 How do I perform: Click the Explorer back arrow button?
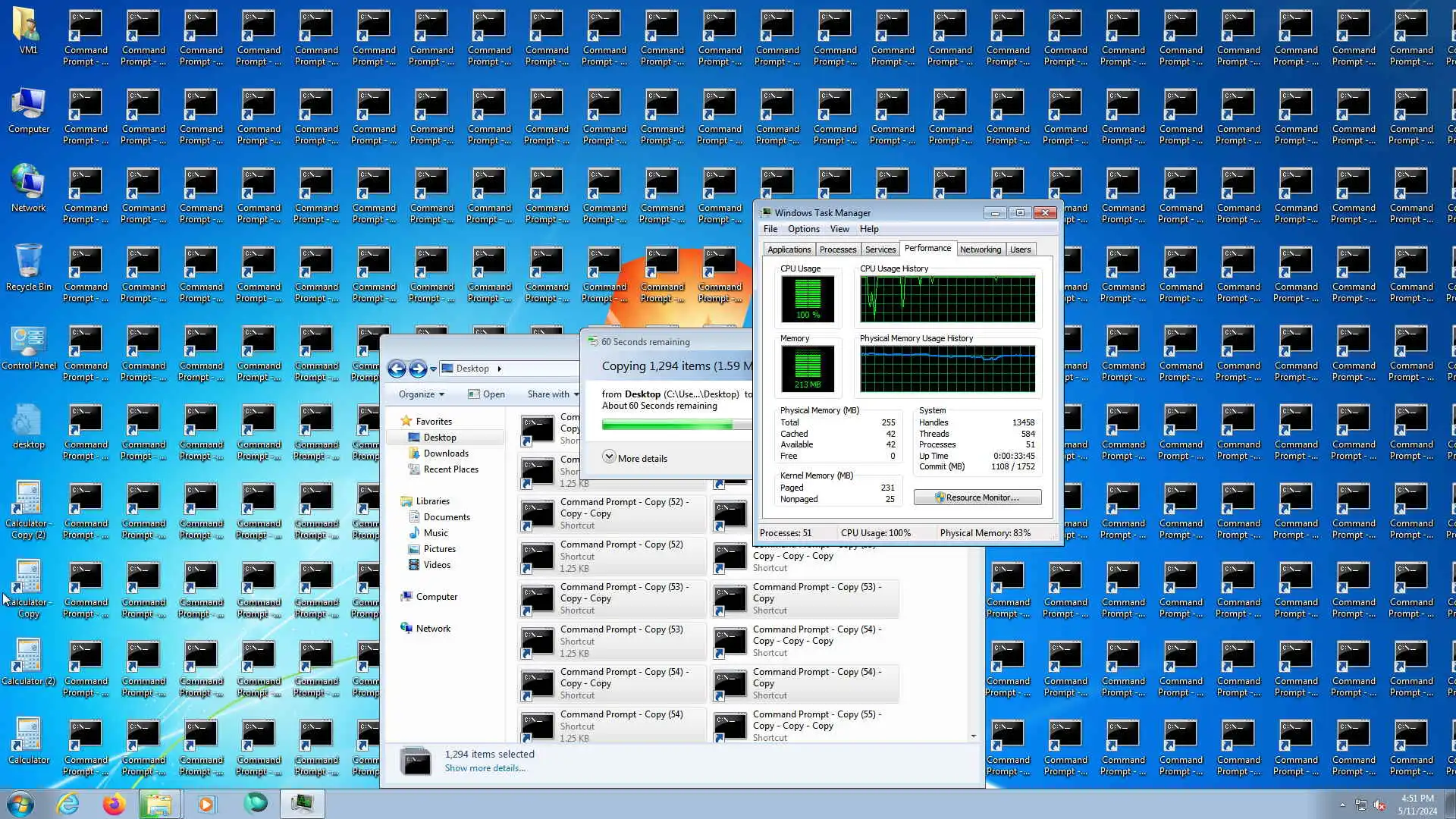(397, 369)
